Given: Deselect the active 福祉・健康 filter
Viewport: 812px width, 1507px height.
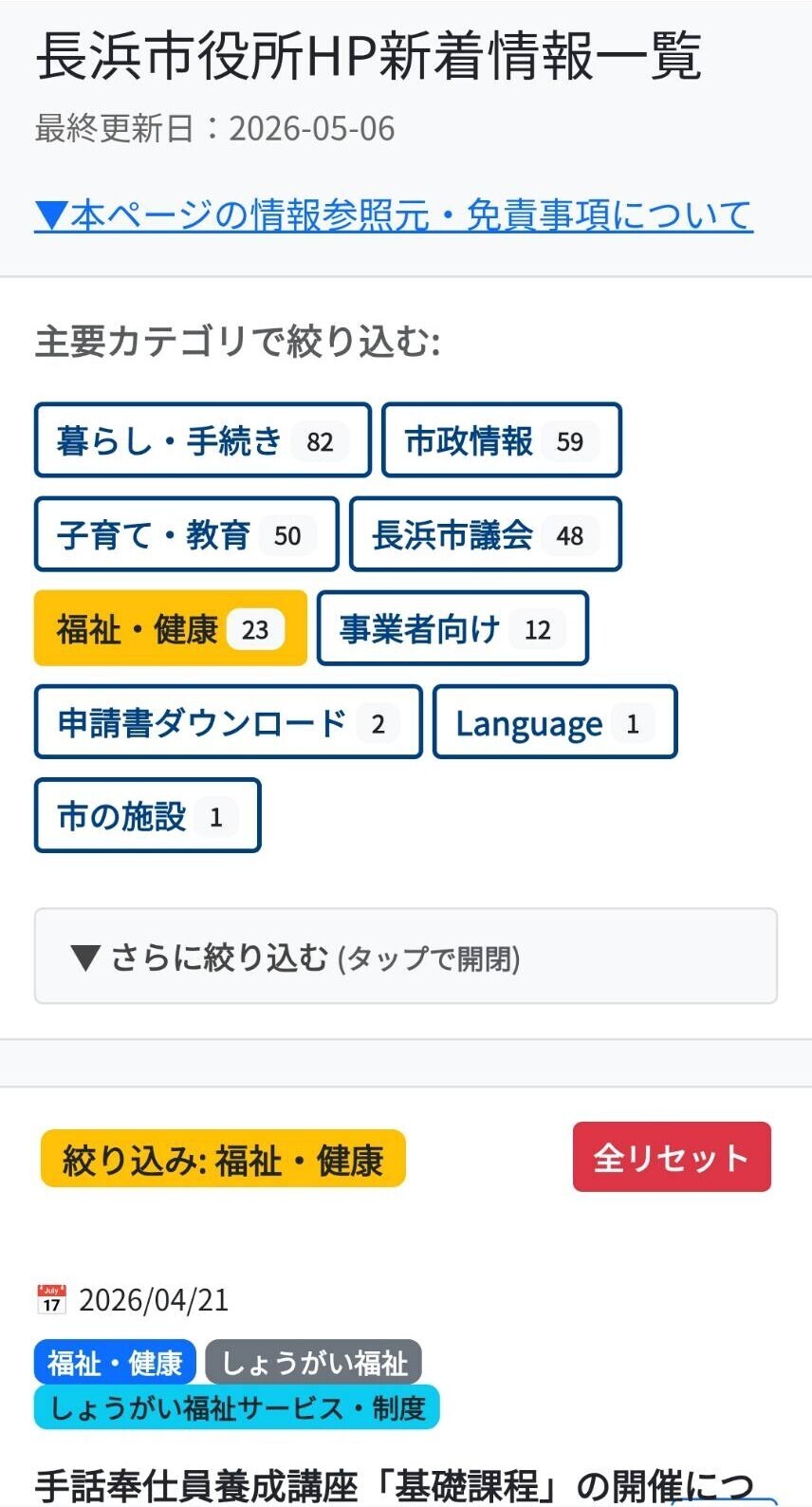Looking at the screenshot, I should (171, 628).
